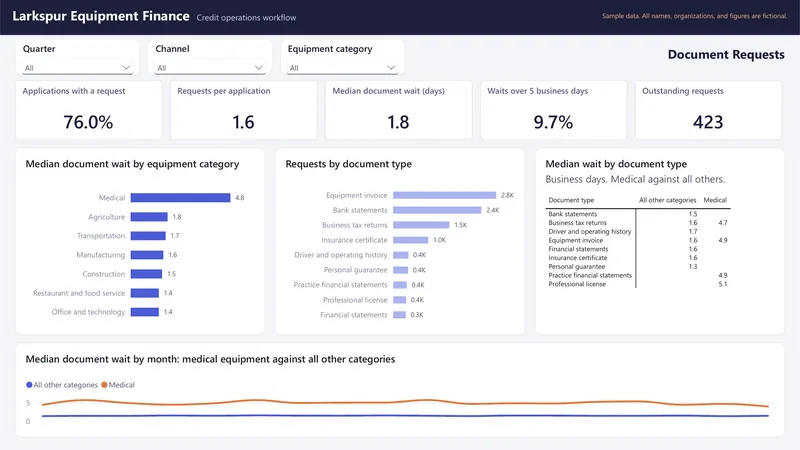Click the Bank statements table row
Screen dimensions: 800x450
click(638, 214)
